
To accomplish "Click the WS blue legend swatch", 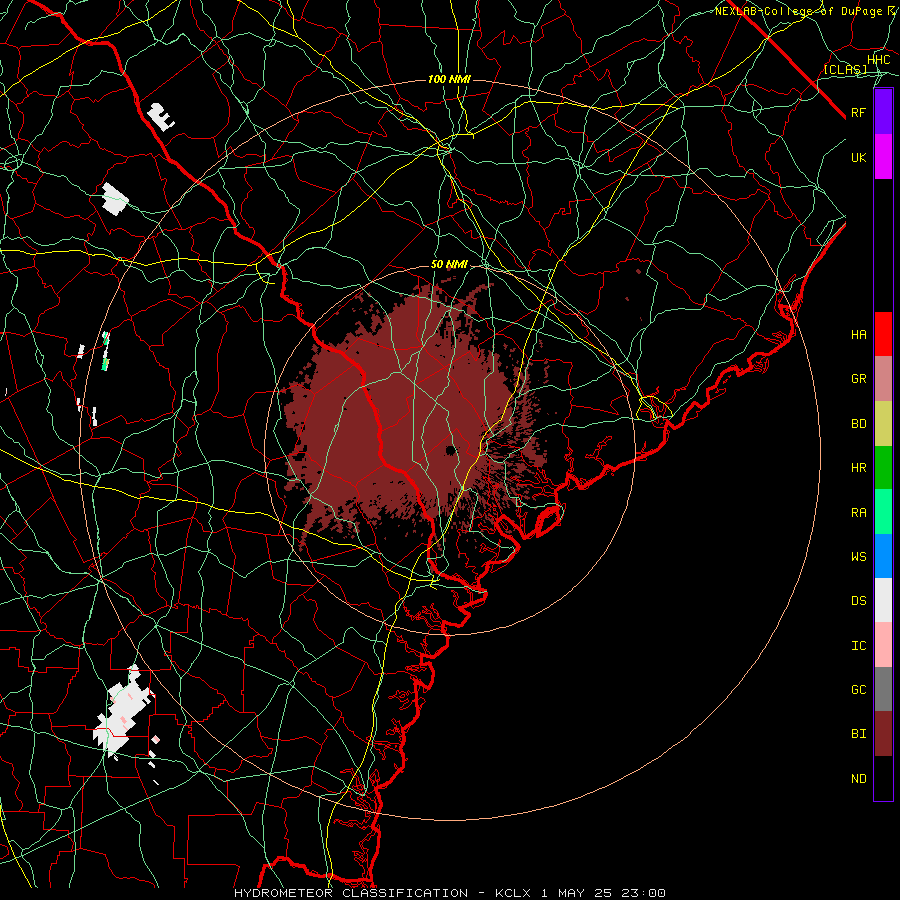I will (x=883, y=556).
